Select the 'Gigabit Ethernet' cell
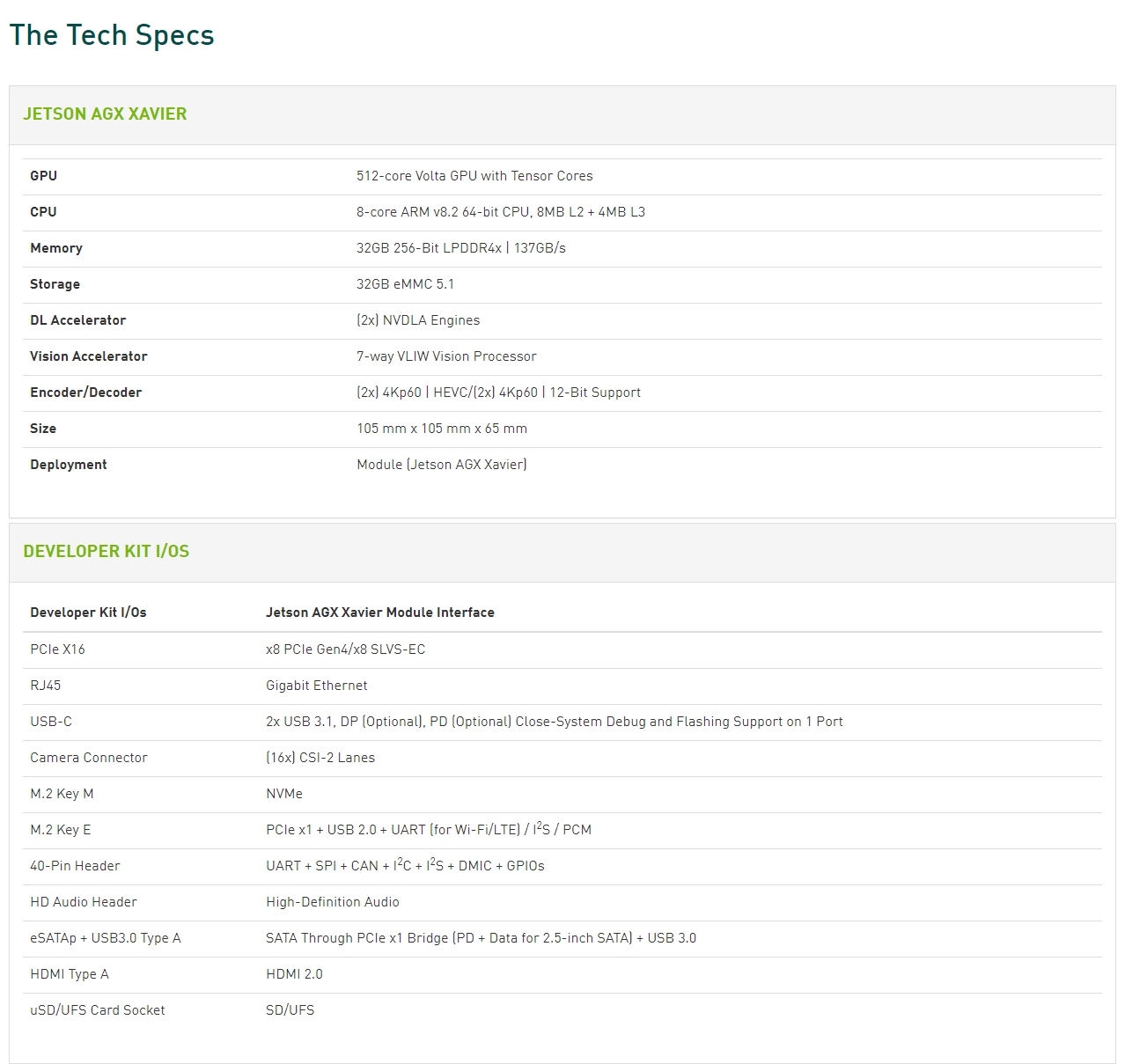This screenshot has height=1064, width=1125. tap(317, 686)
